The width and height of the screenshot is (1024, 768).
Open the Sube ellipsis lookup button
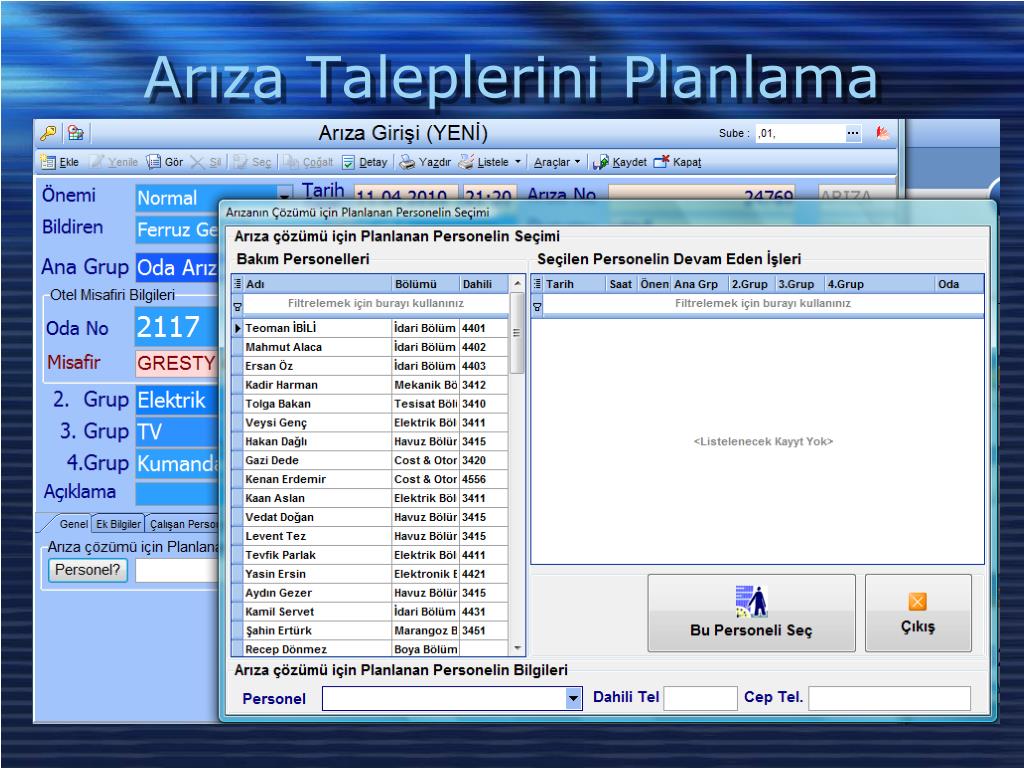point(853,133)
